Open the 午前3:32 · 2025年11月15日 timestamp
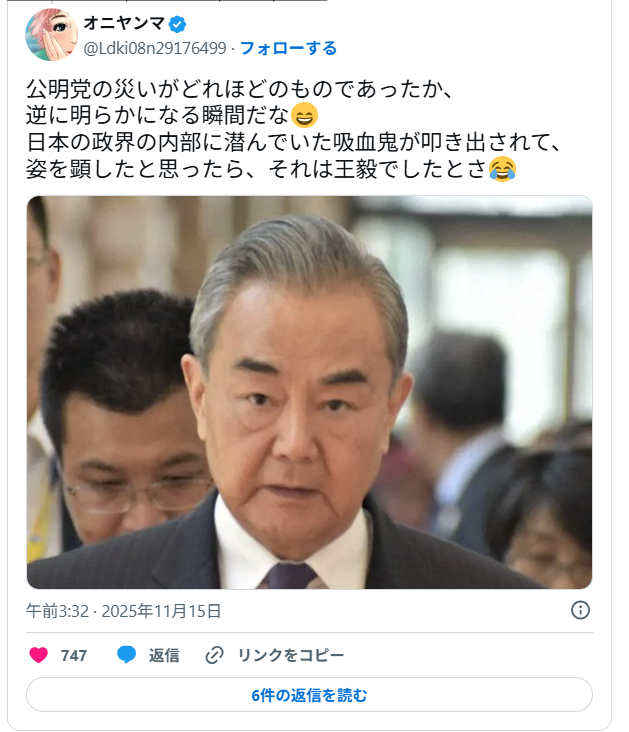This screenshot has height=732, width=629. coord(123,611)
